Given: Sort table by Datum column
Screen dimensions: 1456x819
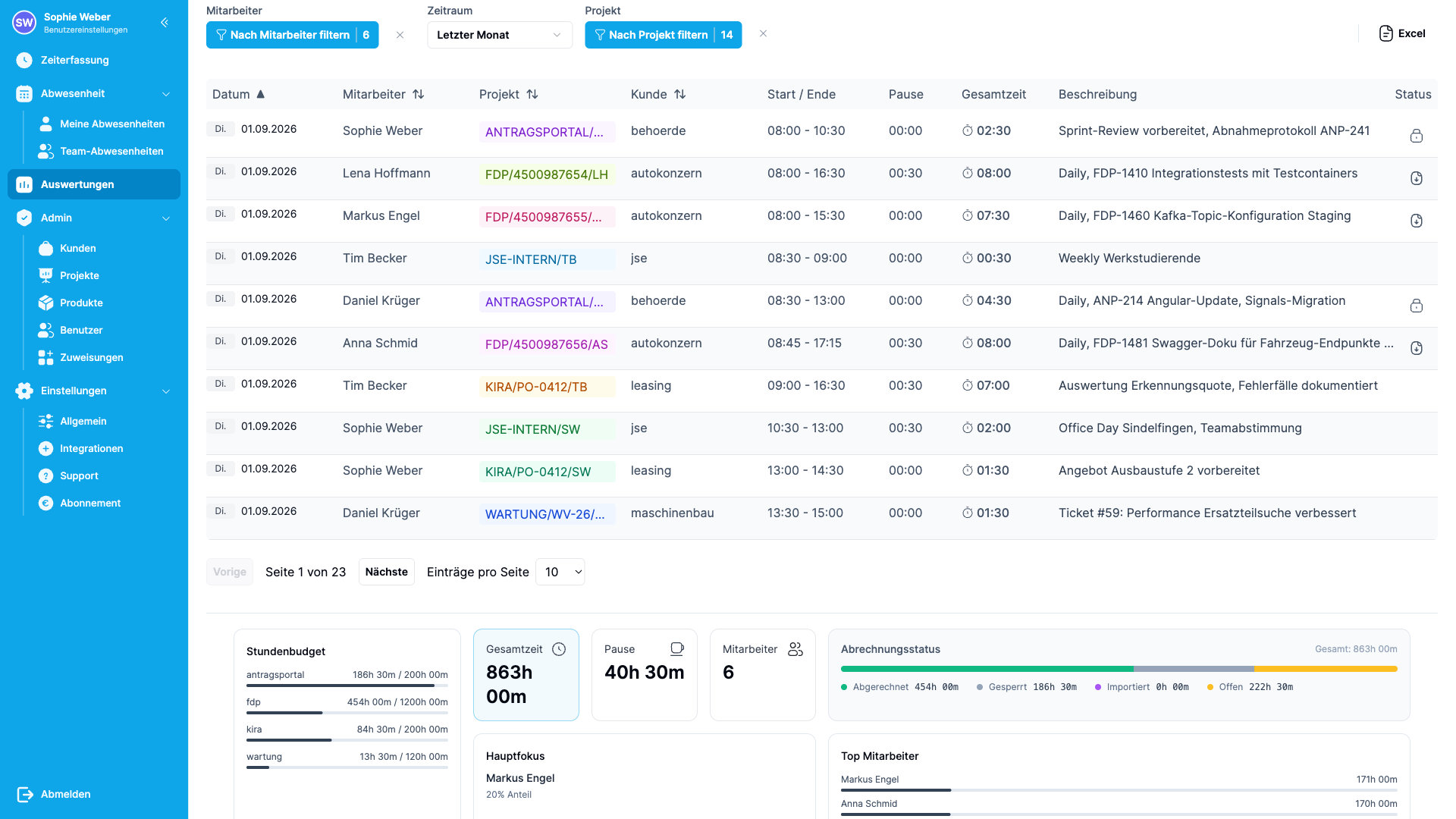Looking at the screenshot, I should (x=238, y=94).
